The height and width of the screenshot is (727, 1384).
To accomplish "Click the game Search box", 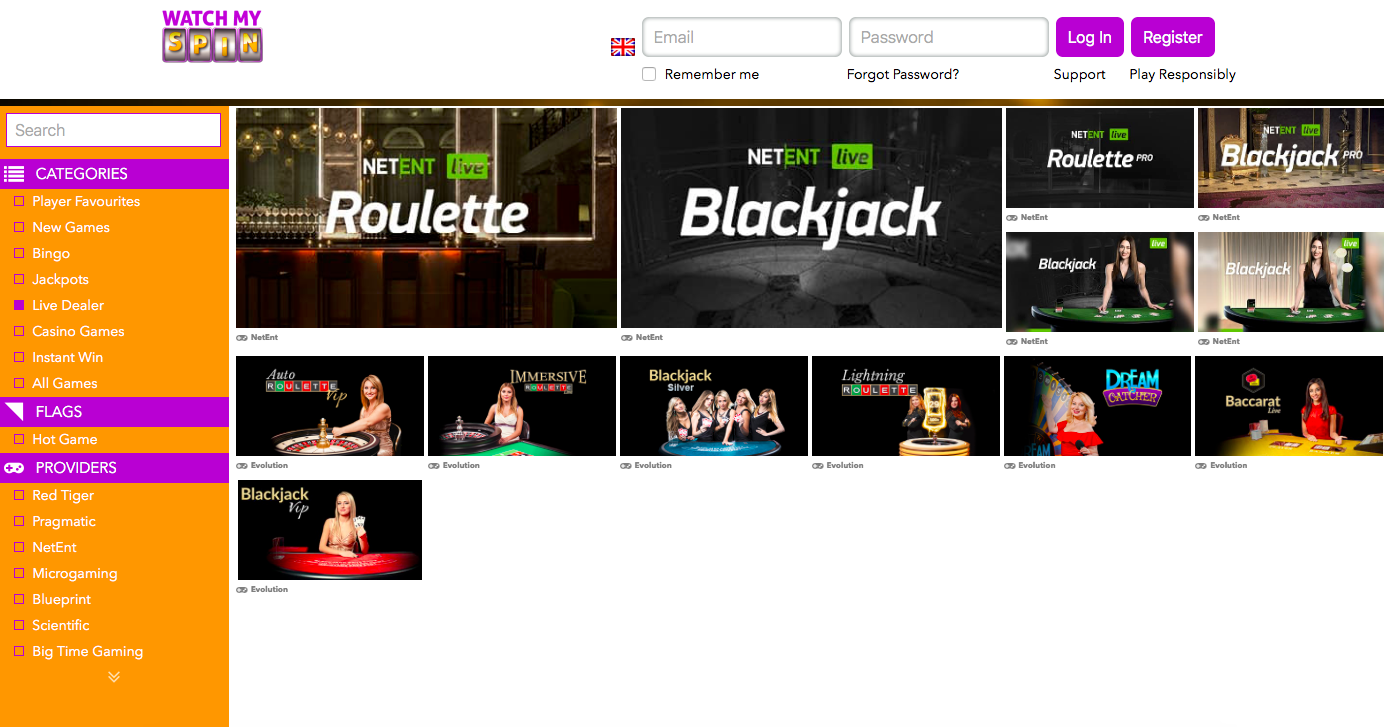I will click(x=113, y=130).
